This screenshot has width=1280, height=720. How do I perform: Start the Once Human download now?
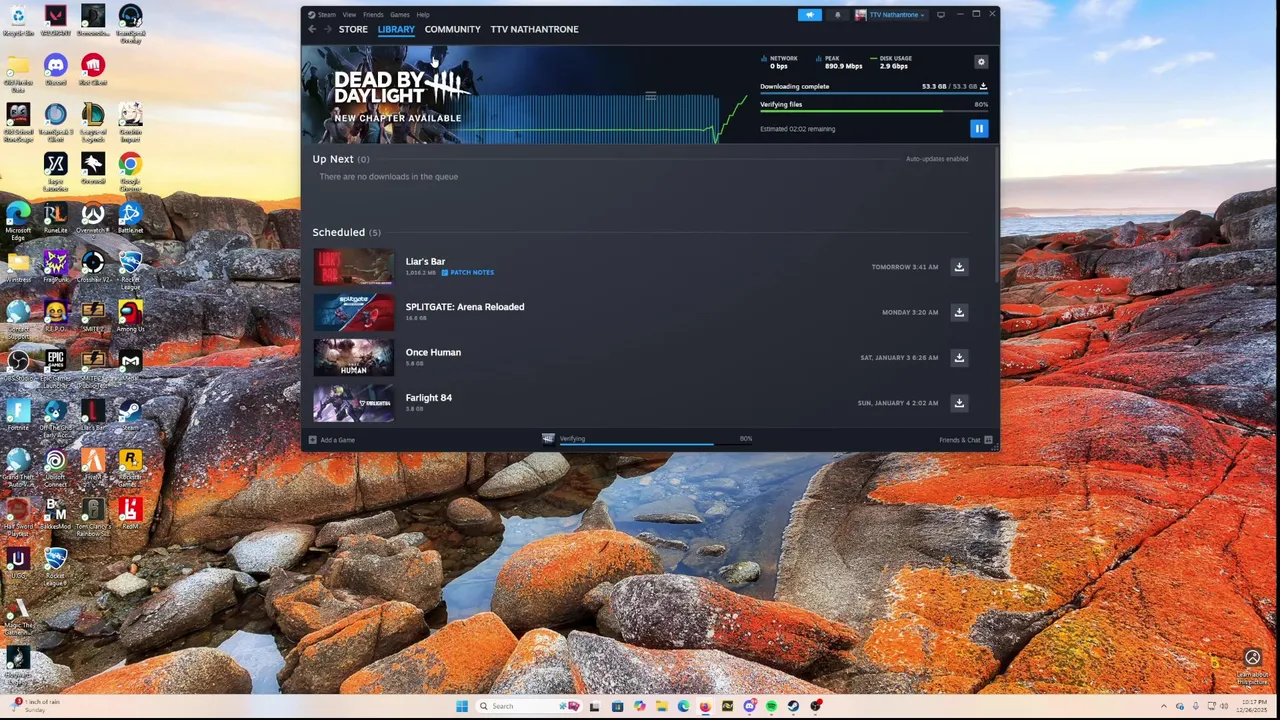coord(959,357)
